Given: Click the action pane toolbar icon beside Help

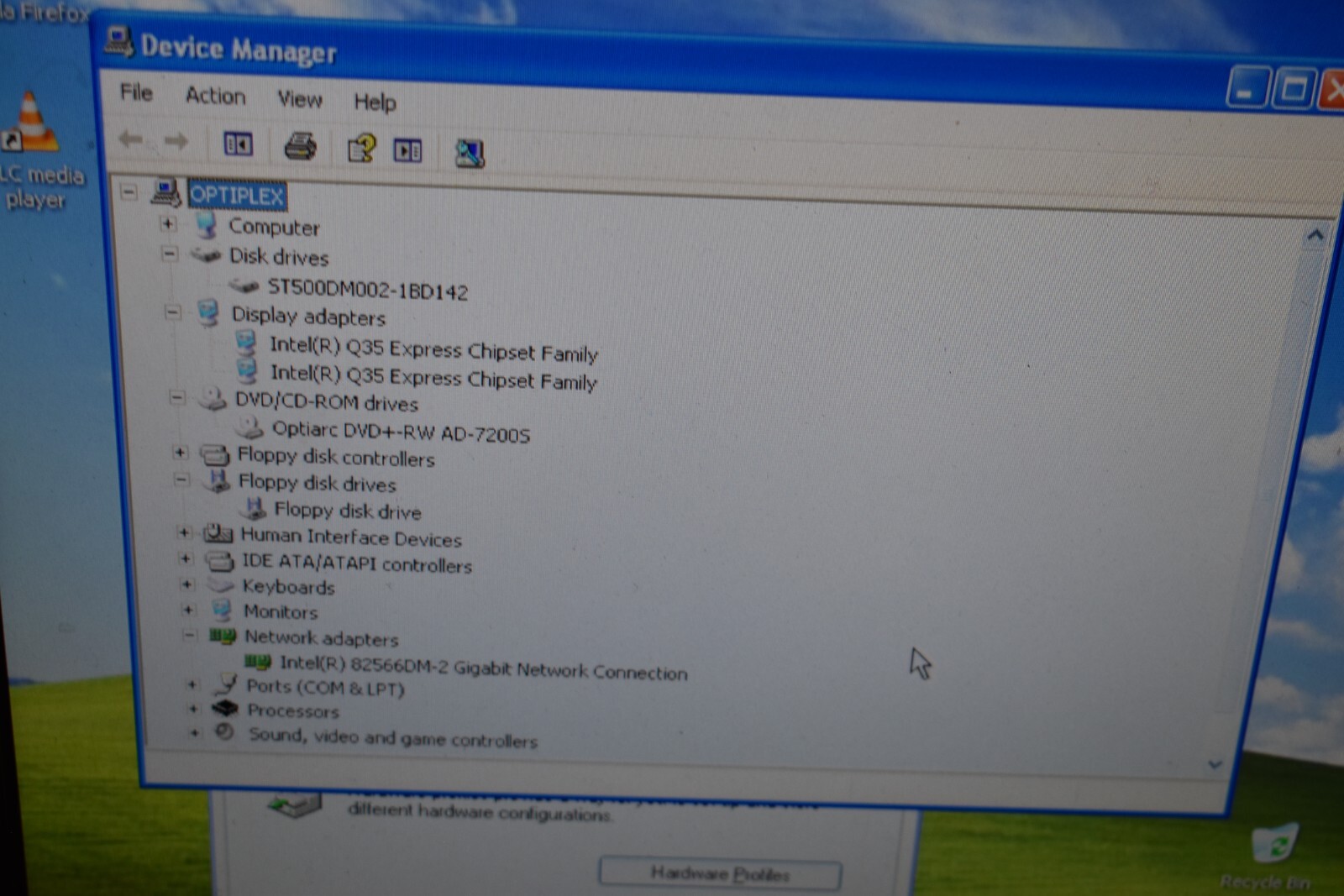Looking at the screenshot, I should pyautogui.click(x=408, y=150).
